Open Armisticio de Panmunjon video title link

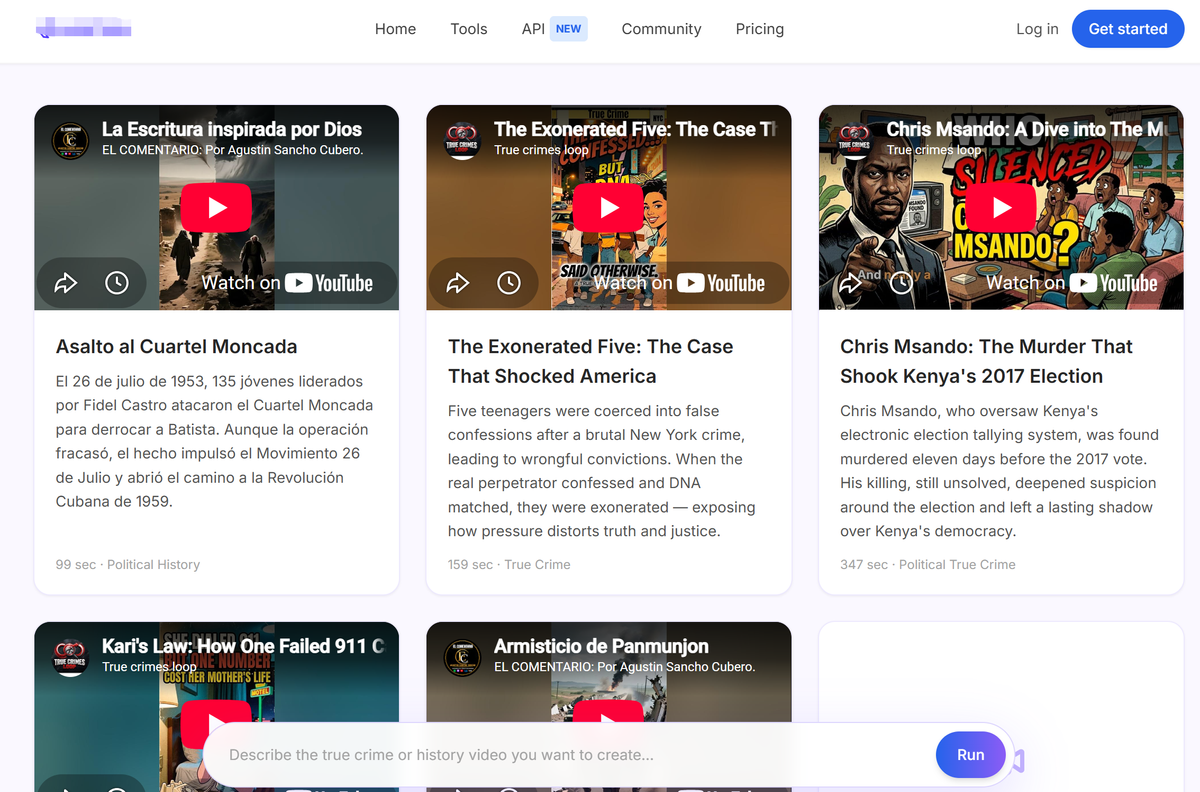[x=601, y=646]
